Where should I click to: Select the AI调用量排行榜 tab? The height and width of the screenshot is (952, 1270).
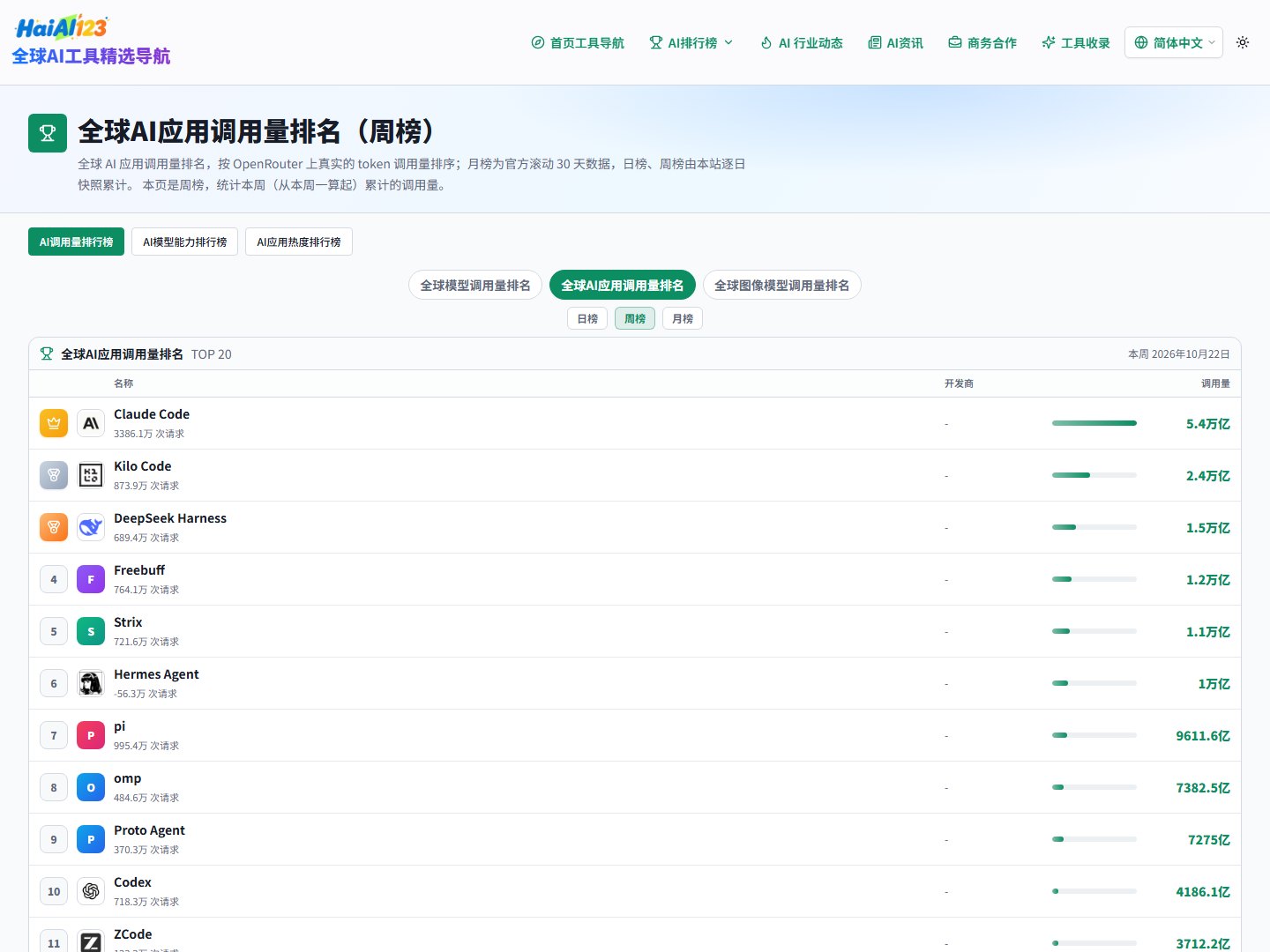[x=76, y=242]
